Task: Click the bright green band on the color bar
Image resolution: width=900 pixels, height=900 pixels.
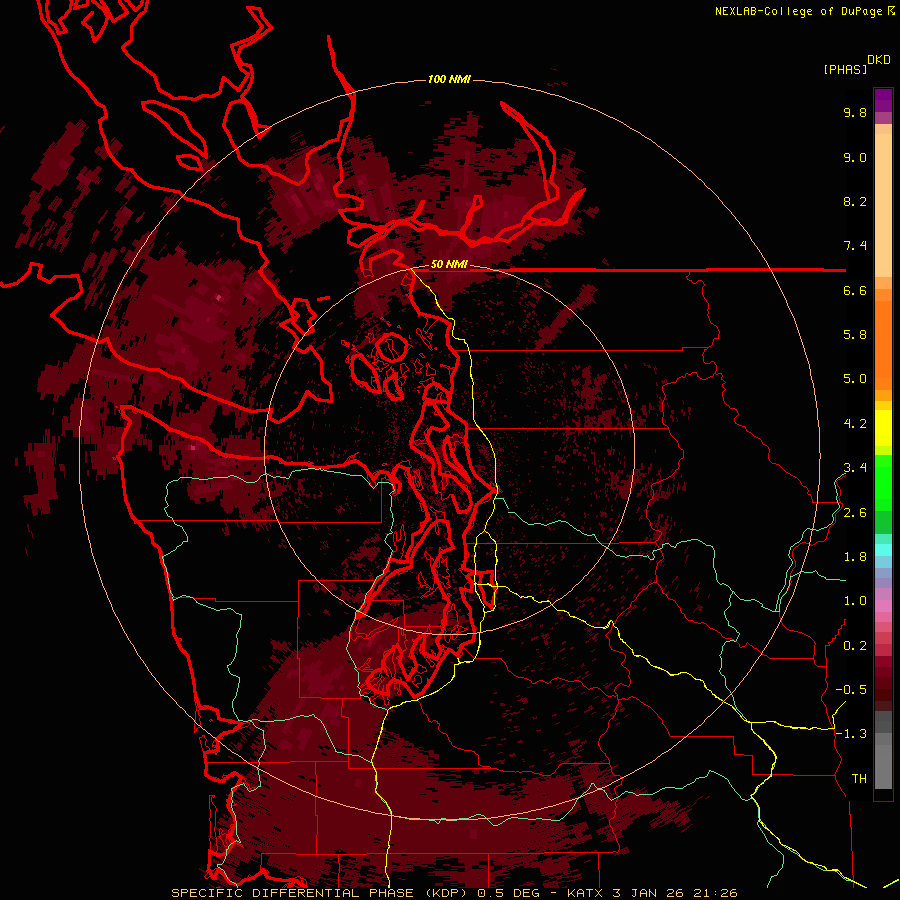Action: click(883, 482)
